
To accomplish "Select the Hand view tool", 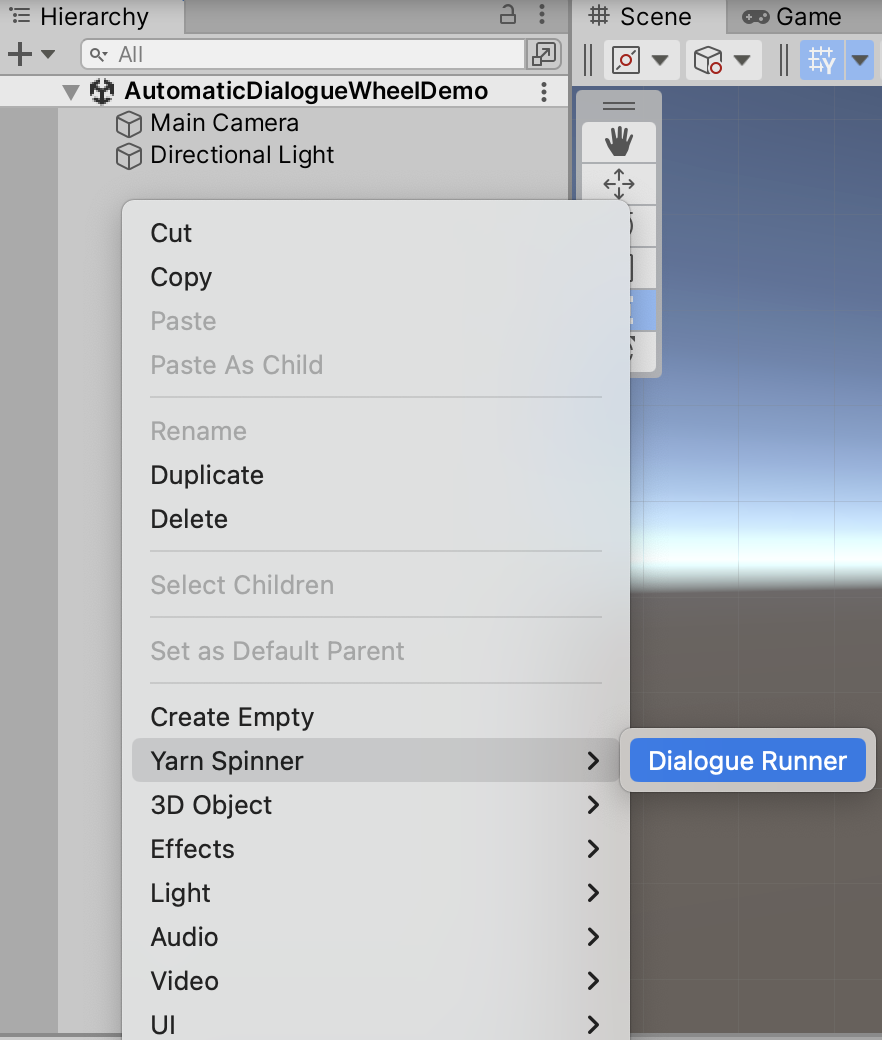I will pos(619,142).
